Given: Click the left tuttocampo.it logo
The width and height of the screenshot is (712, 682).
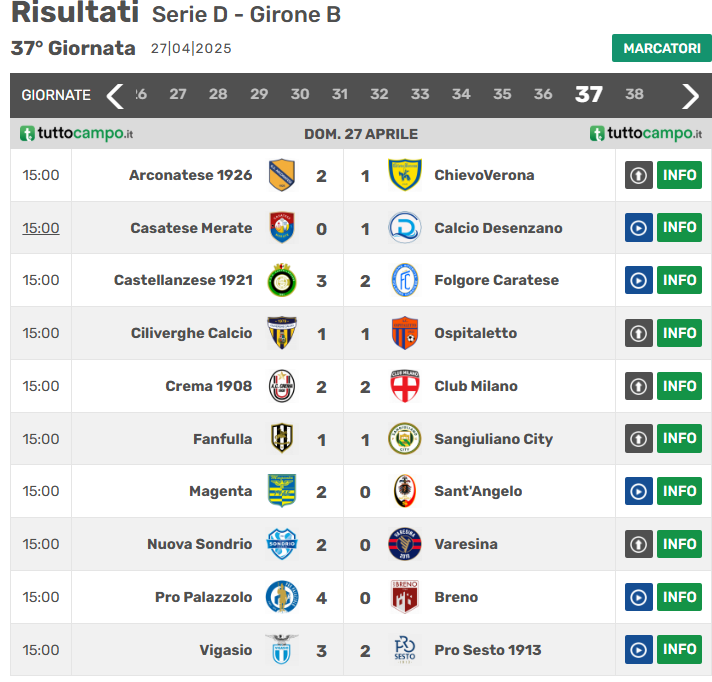Looking at the screenshot, I should [x=77, y=134].
